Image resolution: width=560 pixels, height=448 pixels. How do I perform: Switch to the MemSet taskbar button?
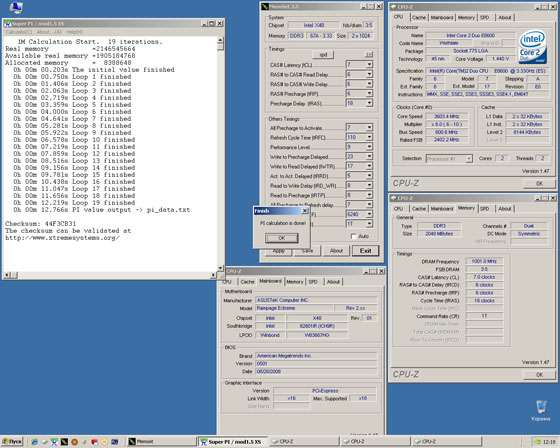[x=161, y=442]
